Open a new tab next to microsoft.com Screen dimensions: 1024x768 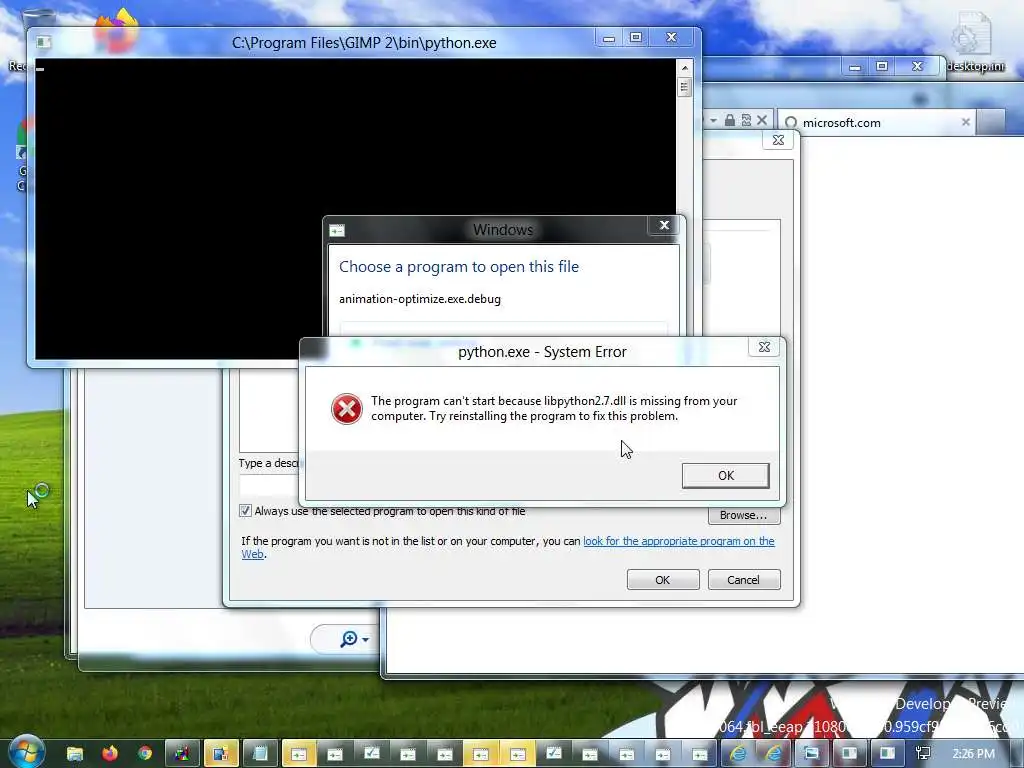point(991,122)
